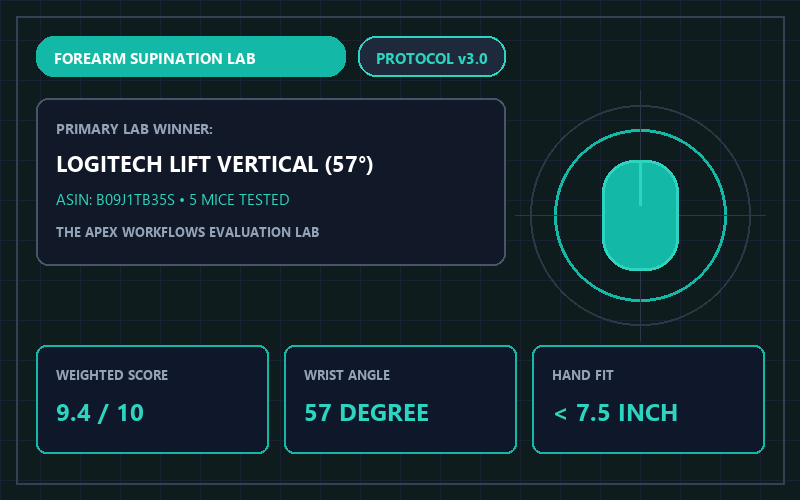
Task: Click the < 7.5 INCH value
Action: coord(615,413)
